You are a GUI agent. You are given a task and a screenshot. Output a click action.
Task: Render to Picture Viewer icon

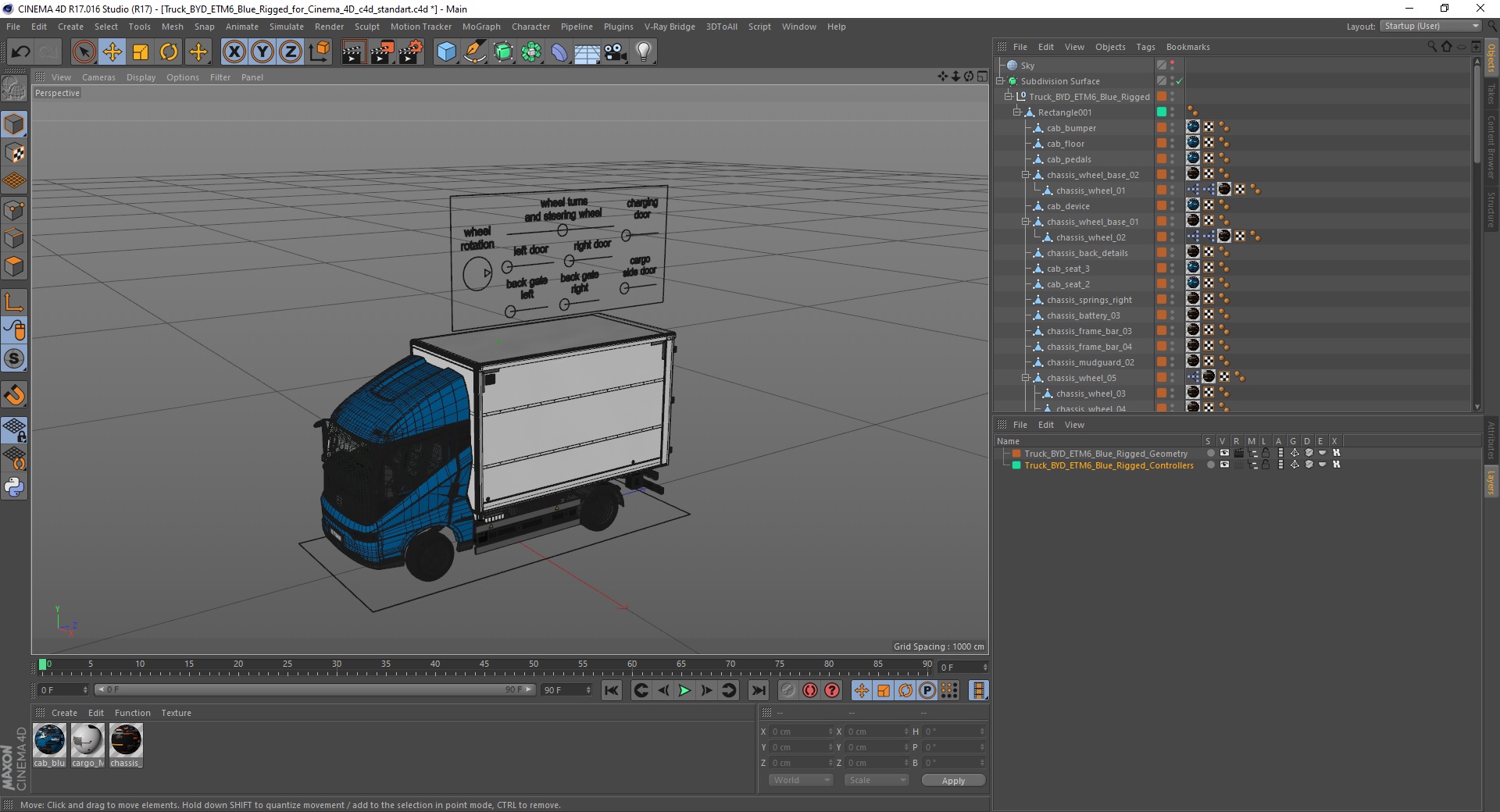[x=382, y=52]
